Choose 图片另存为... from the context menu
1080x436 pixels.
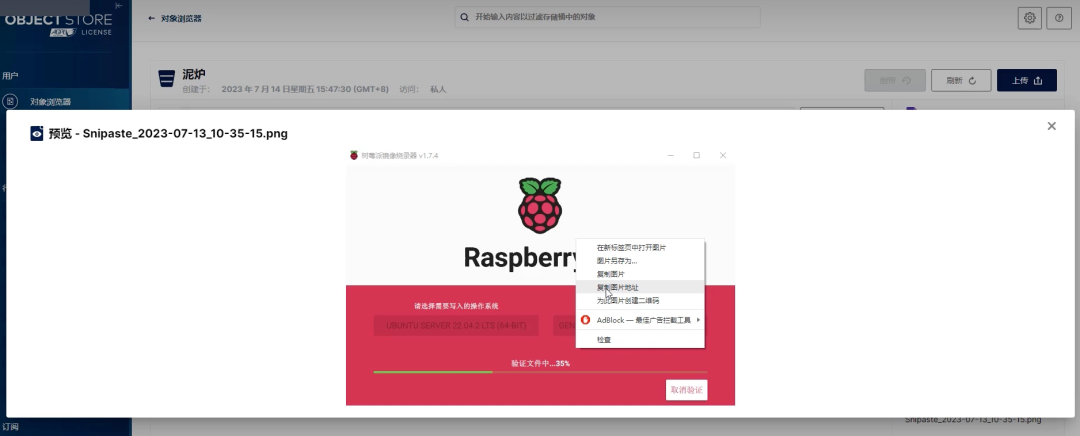(640, 260)
